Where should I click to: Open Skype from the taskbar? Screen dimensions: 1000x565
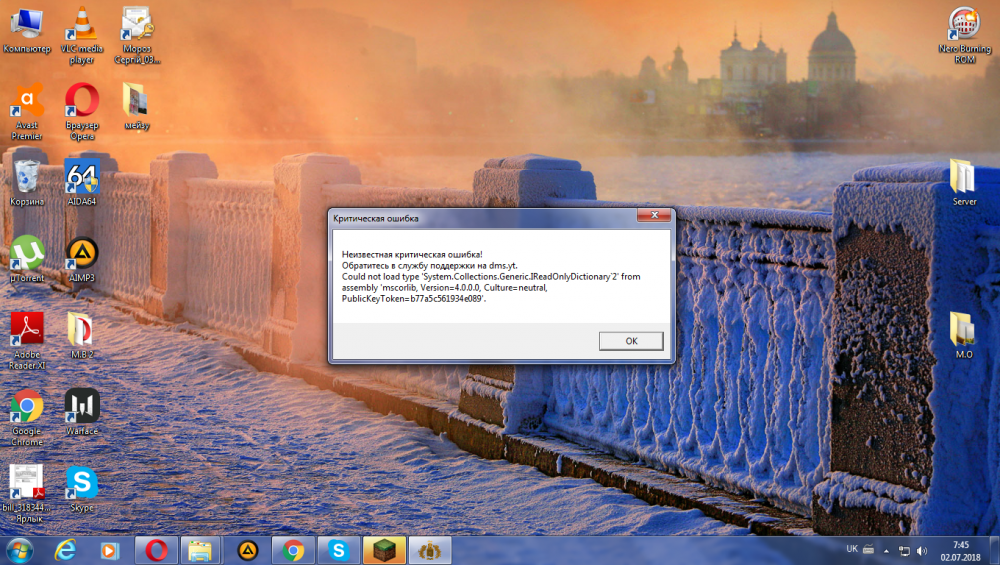(x=338, y=549)
